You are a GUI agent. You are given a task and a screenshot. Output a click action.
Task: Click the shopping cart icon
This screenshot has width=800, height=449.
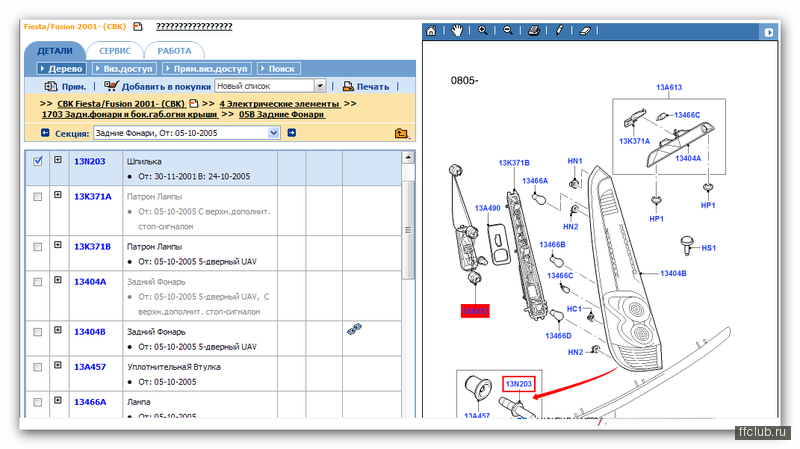[111, 86]
